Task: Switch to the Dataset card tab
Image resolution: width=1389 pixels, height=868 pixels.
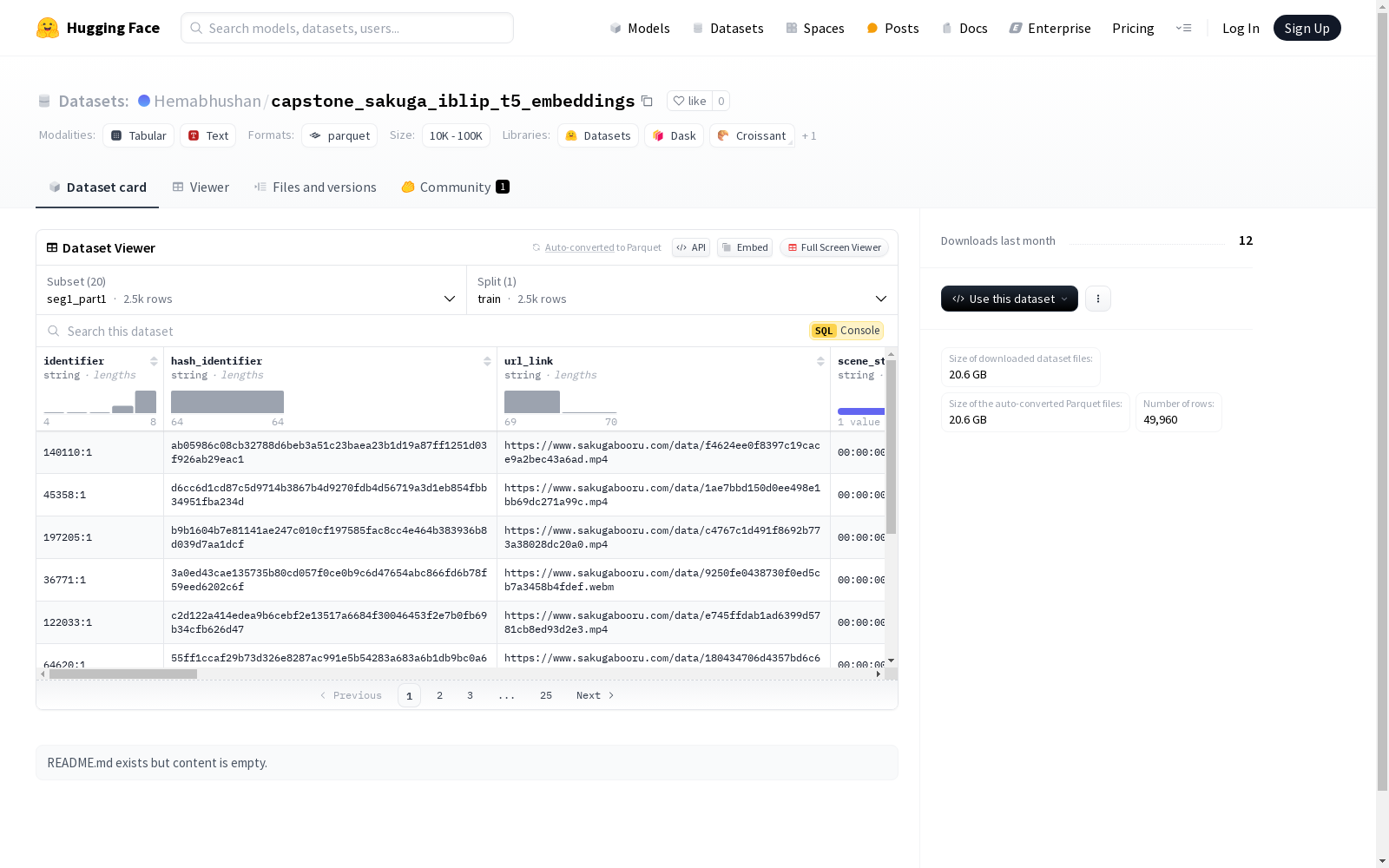Action: click(x=97, y=187)
